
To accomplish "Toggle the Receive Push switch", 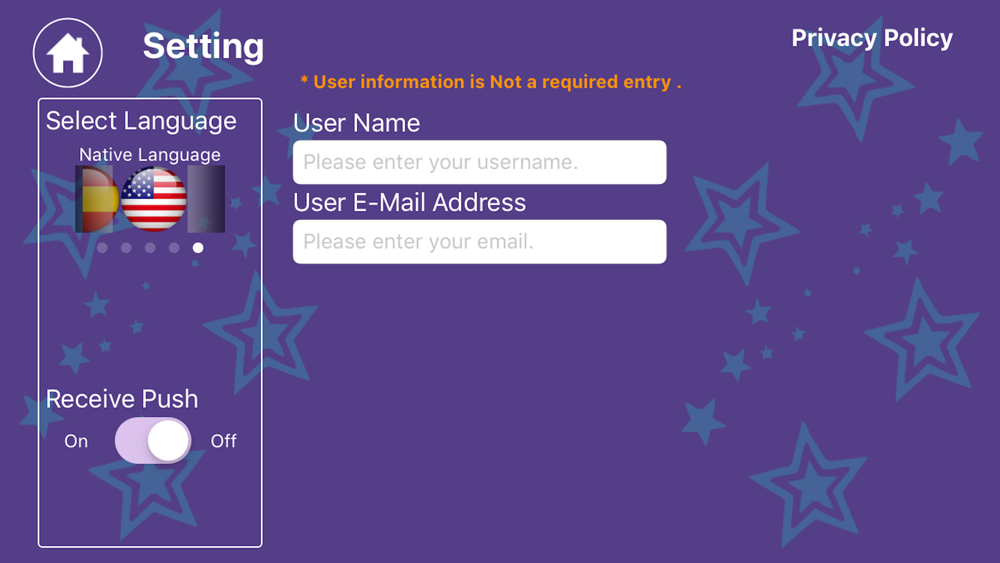I will pos(153,441).
